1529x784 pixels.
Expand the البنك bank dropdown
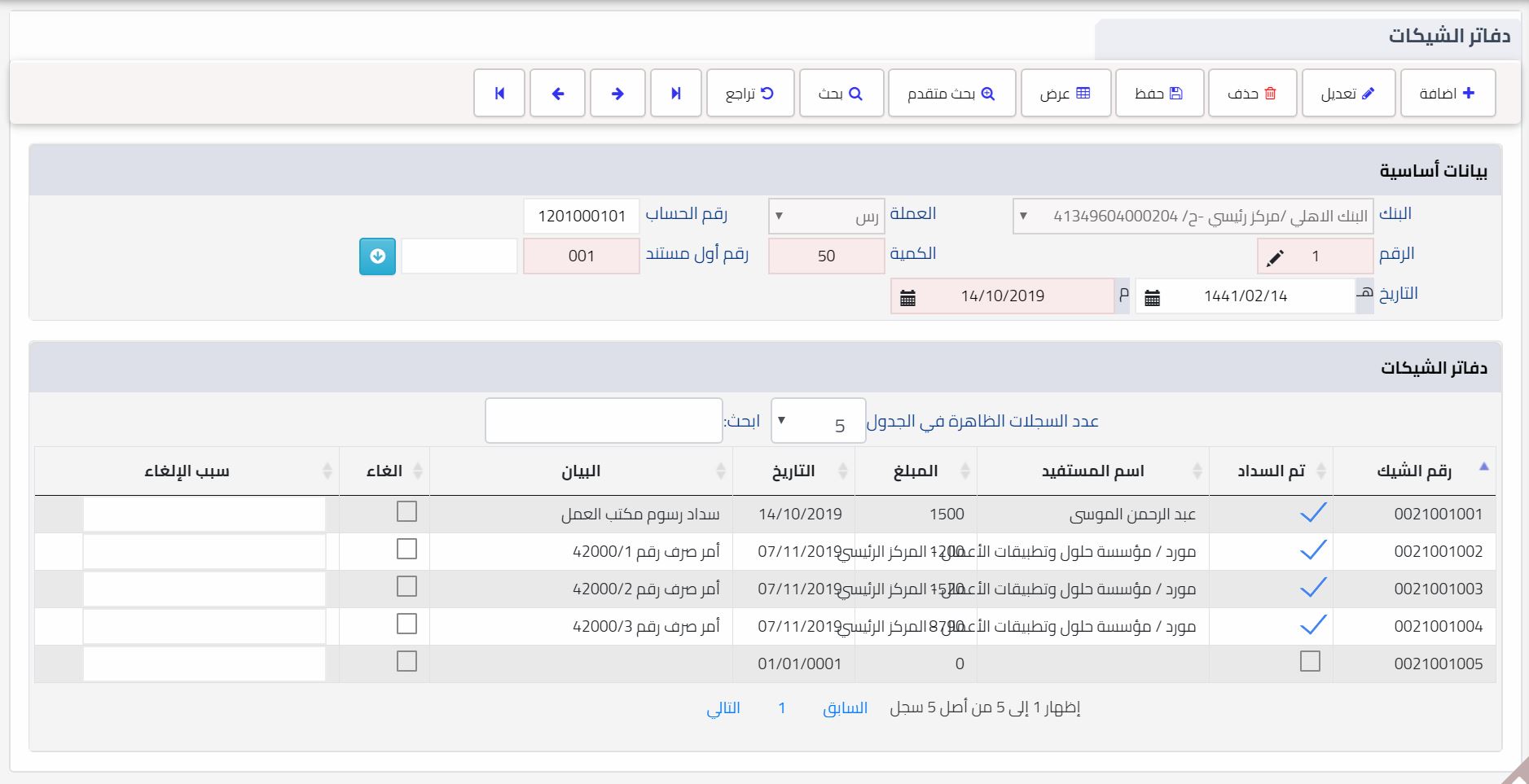click(x=1192, y=217)
